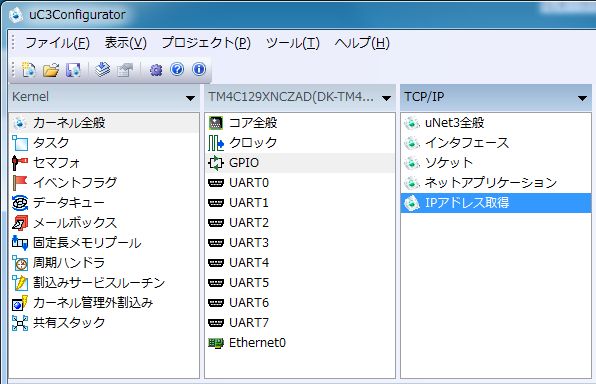This screenshot has height=384, width=596.
Task: Click the タスク item icon
Action: tap(20, 143)
